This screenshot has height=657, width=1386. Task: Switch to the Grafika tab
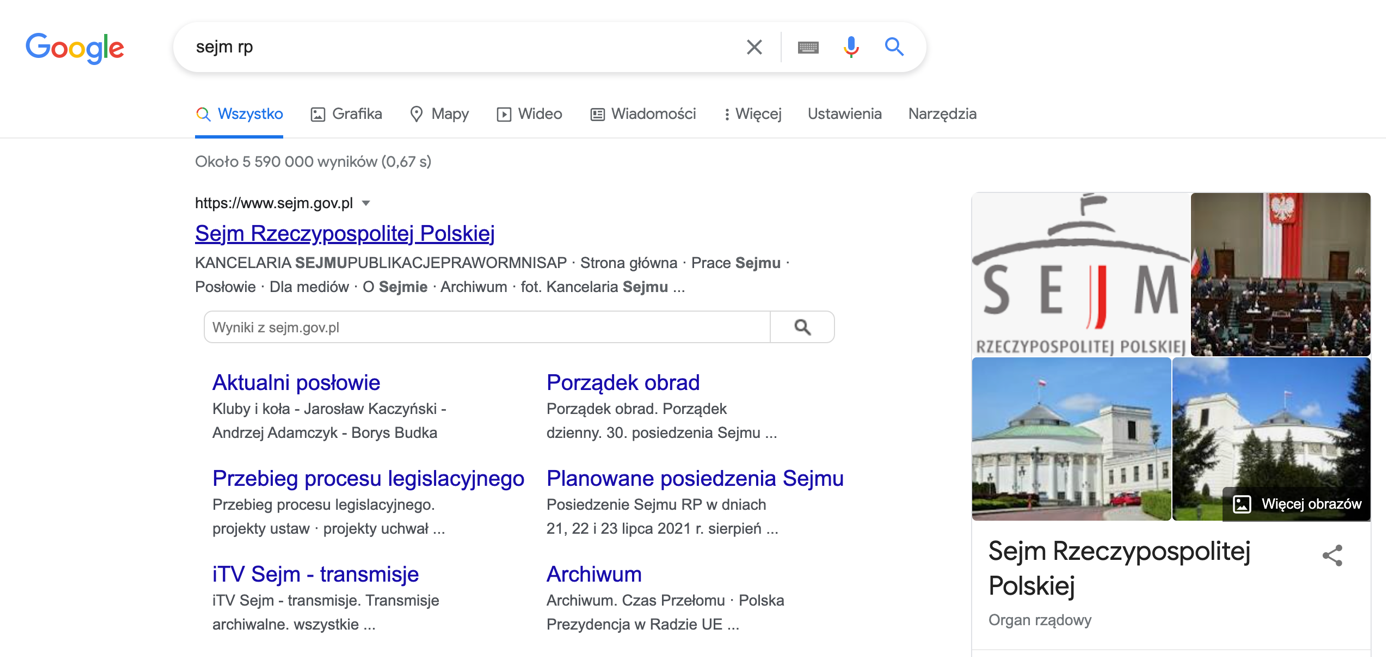tap(346, 114)
